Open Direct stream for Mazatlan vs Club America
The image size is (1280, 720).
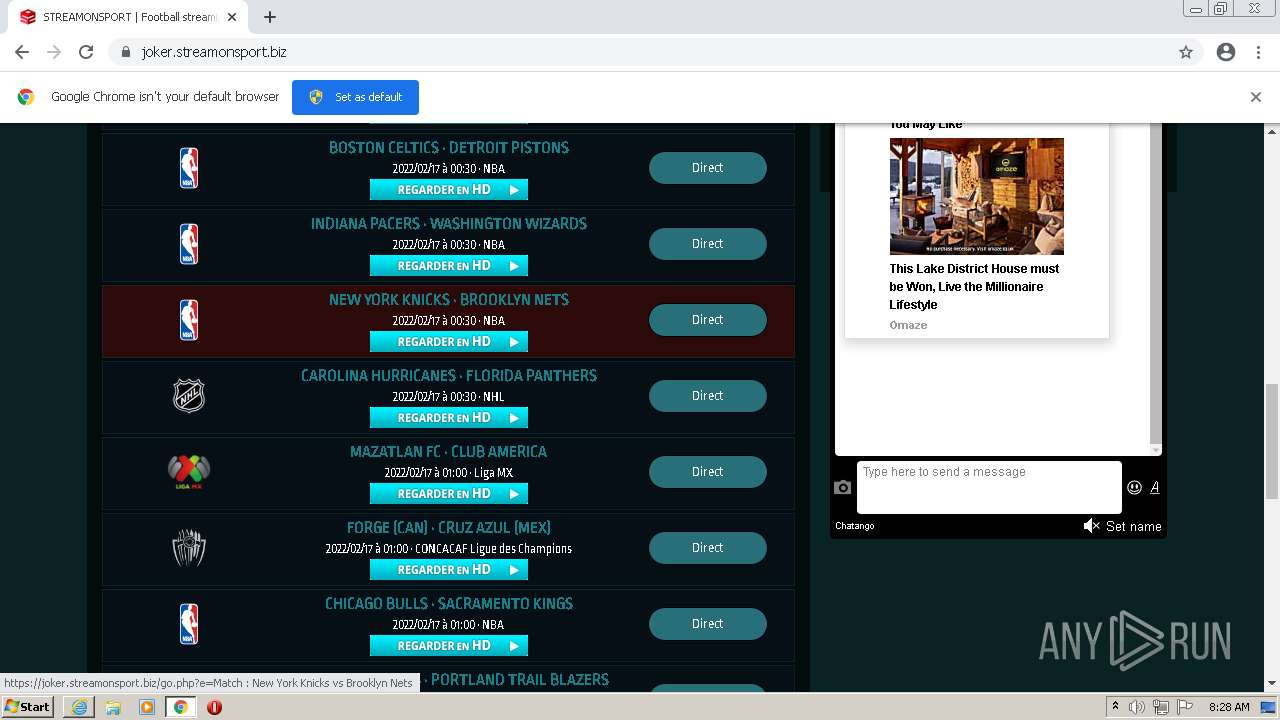click(708, 472)
